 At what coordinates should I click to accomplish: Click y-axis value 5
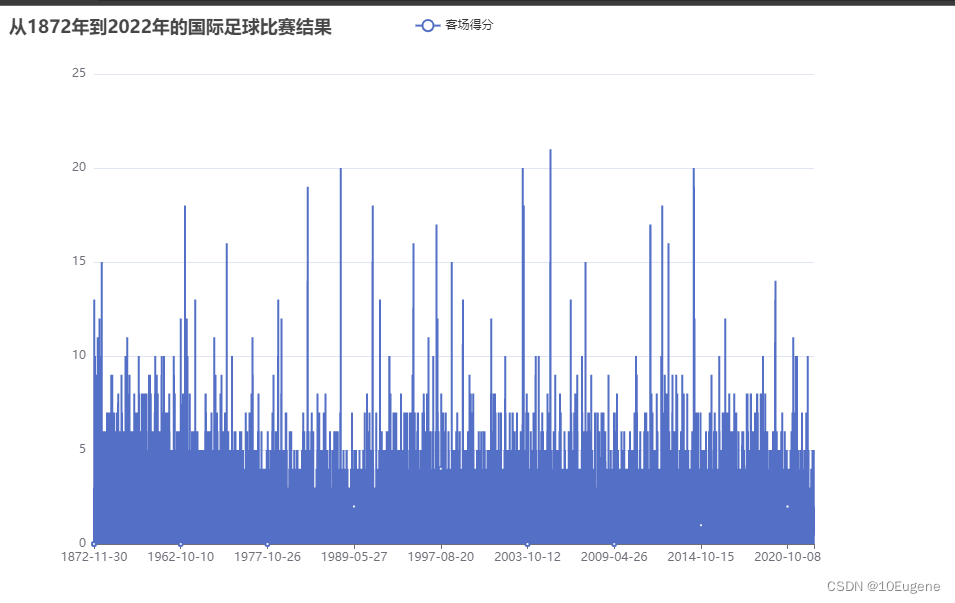[x=82, y=449]
